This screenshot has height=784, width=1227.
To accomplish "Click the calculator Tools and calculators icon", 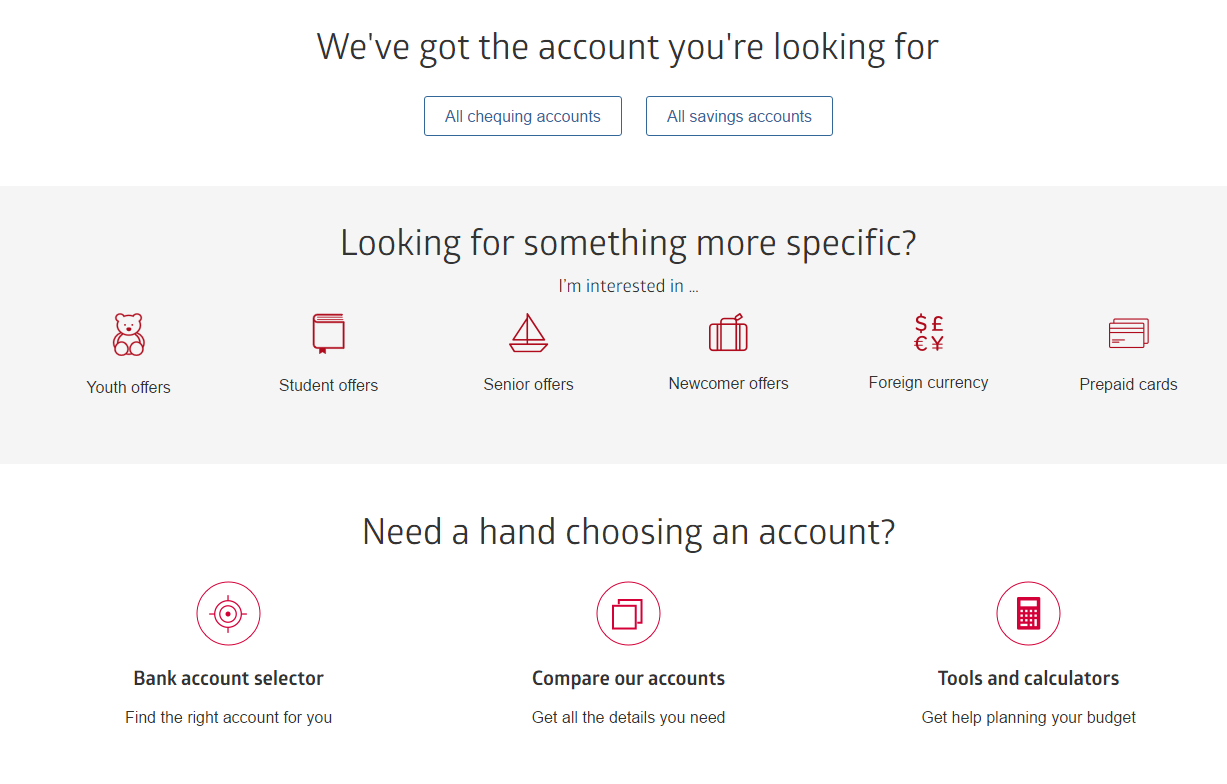I will [x=1028, y=613].
